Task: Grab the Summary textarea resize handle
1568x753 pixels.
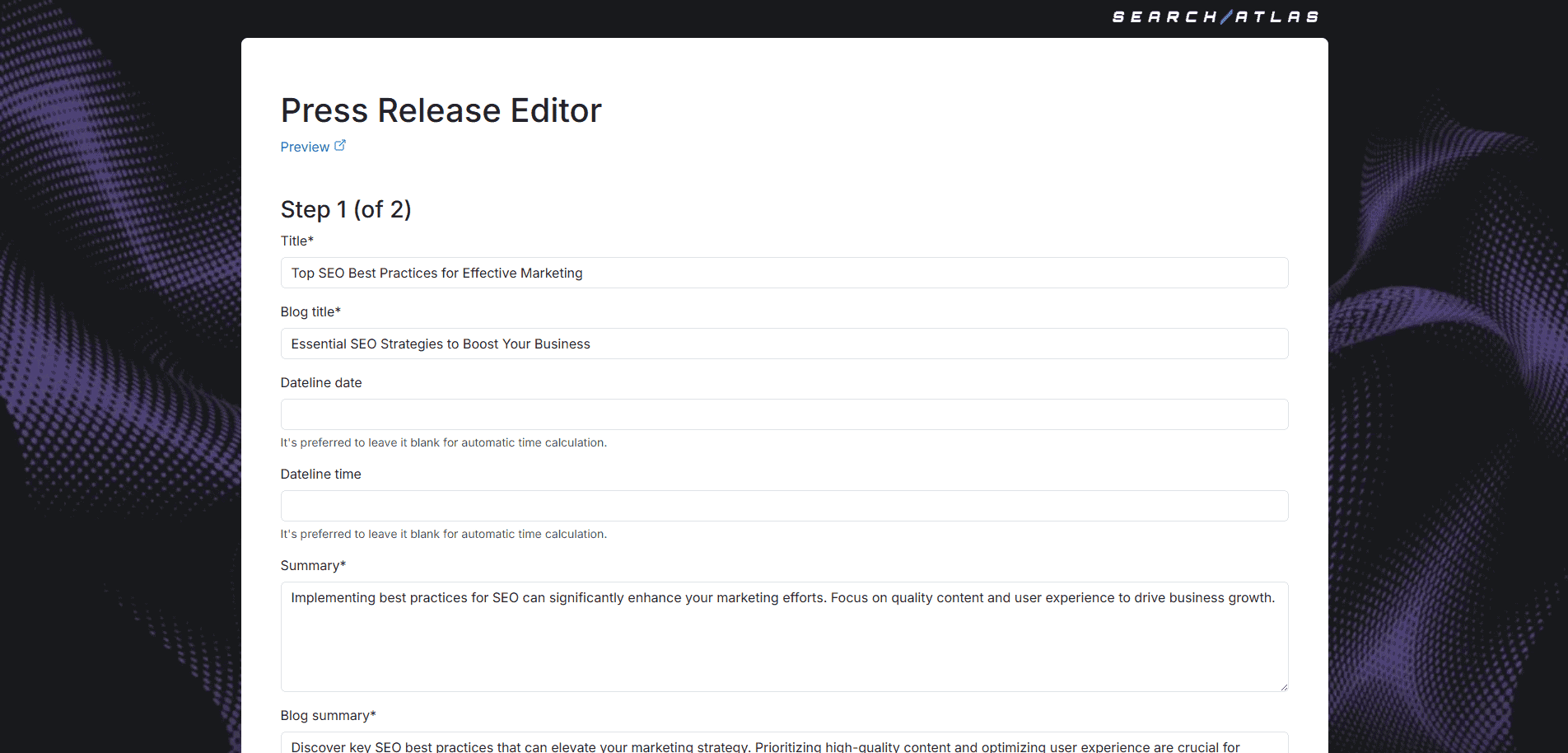Action: [x=1283, y=686]
